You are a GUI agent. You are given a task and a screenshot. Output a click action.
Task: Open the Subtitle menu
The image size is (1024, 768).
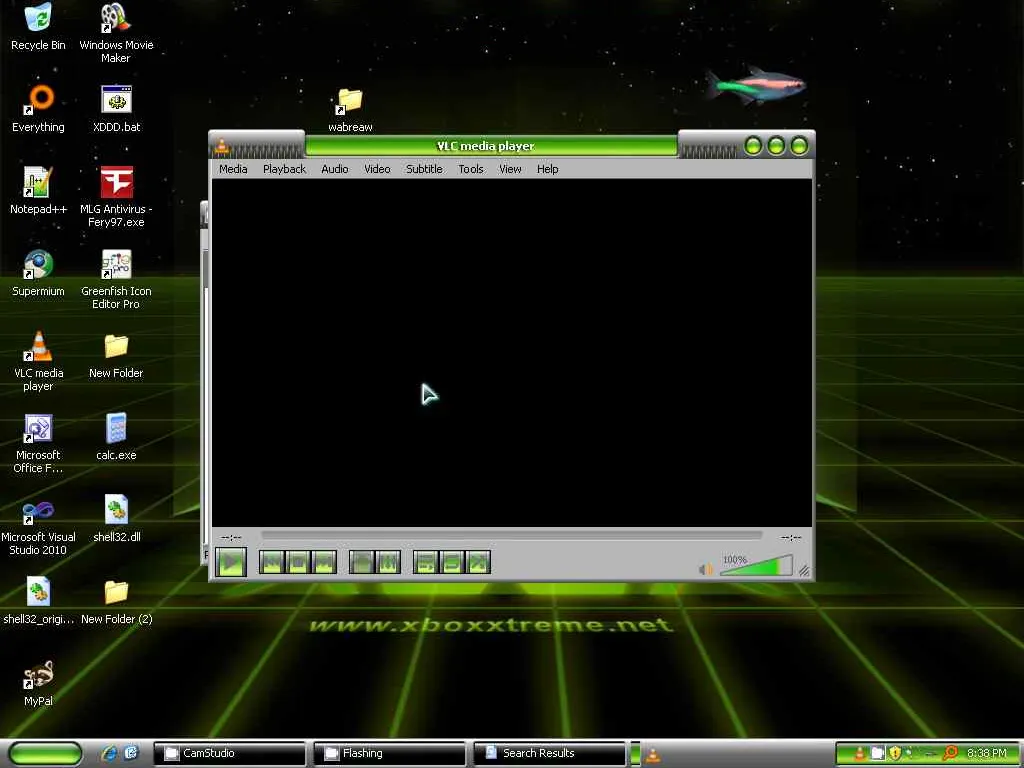(424, 169)
